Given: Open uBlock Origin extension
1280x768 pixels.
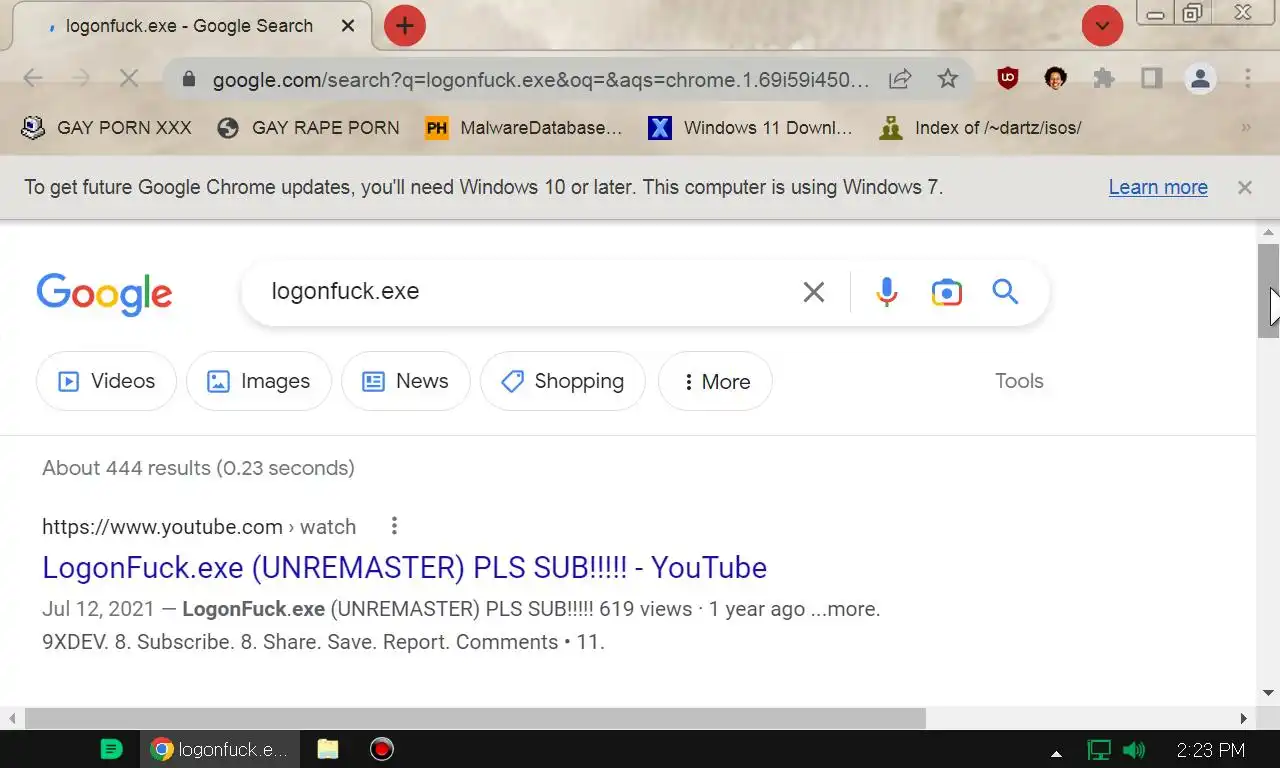Looking at the screenshot, I should (1008, 79).
